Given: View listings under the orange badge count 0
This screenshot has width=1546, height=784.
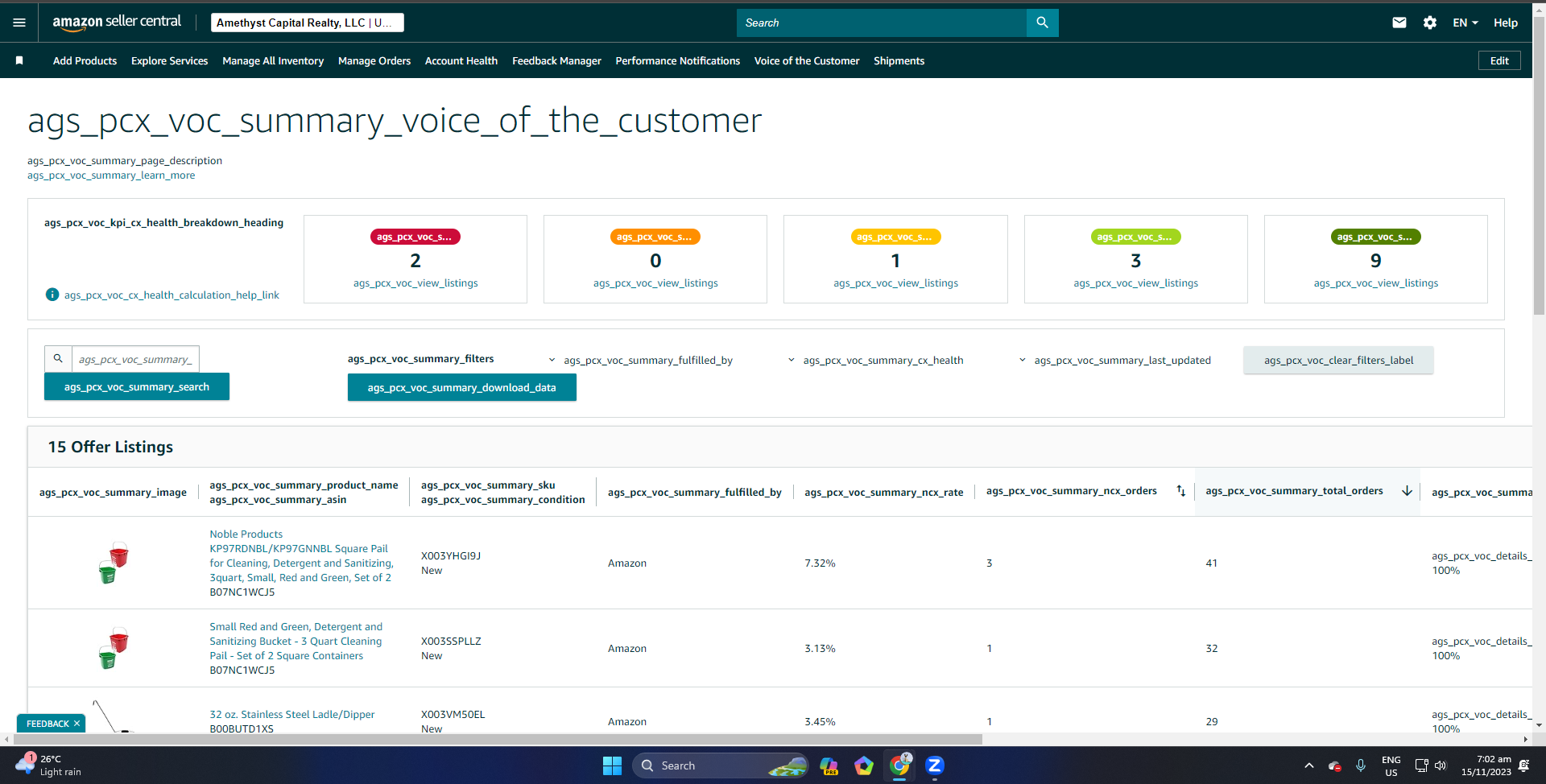Looking at the screenshot, I should 655,283.
